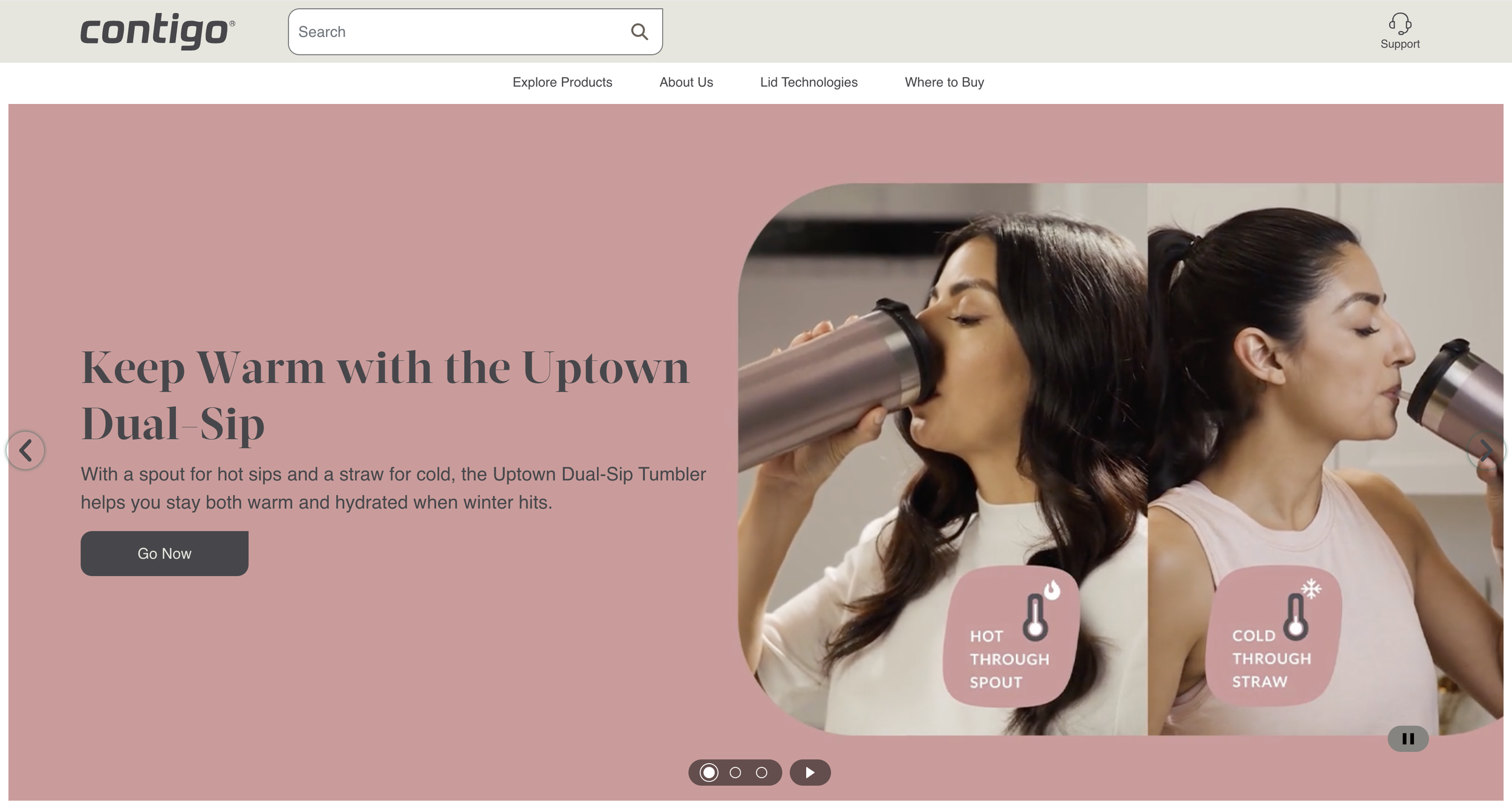Select the third carousel slide dot
This screenshot has height=809, width=1512.
point(762,773)
